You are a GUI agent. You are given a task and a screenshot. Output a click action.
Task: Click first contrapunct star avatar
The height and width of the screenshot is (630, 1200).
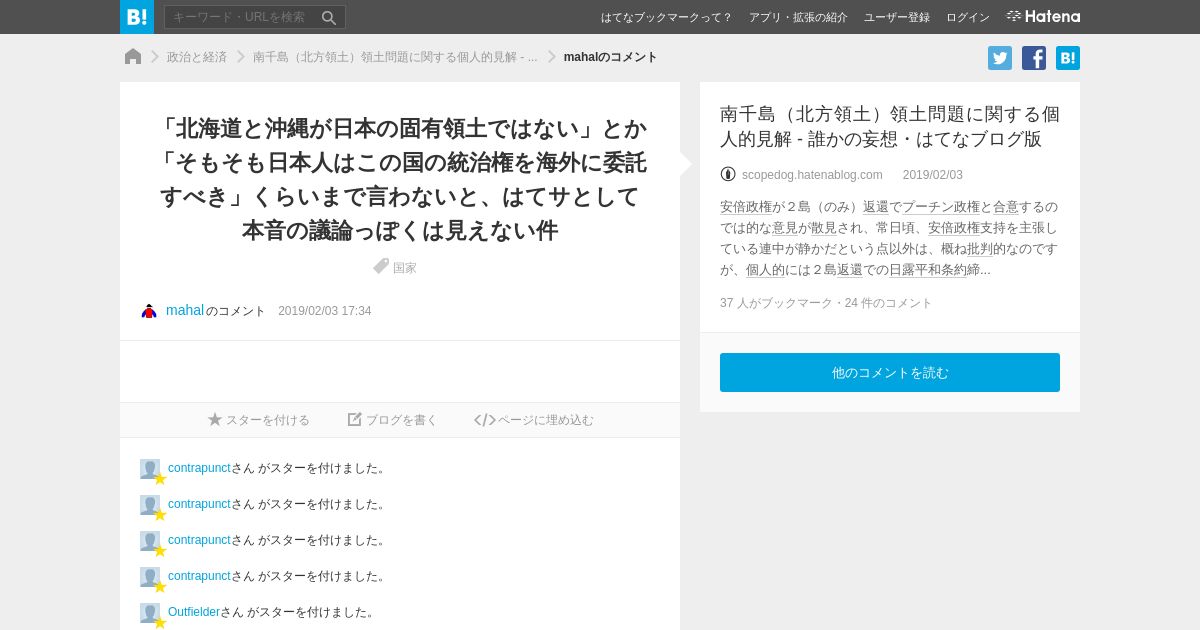(x=152, y=471)
